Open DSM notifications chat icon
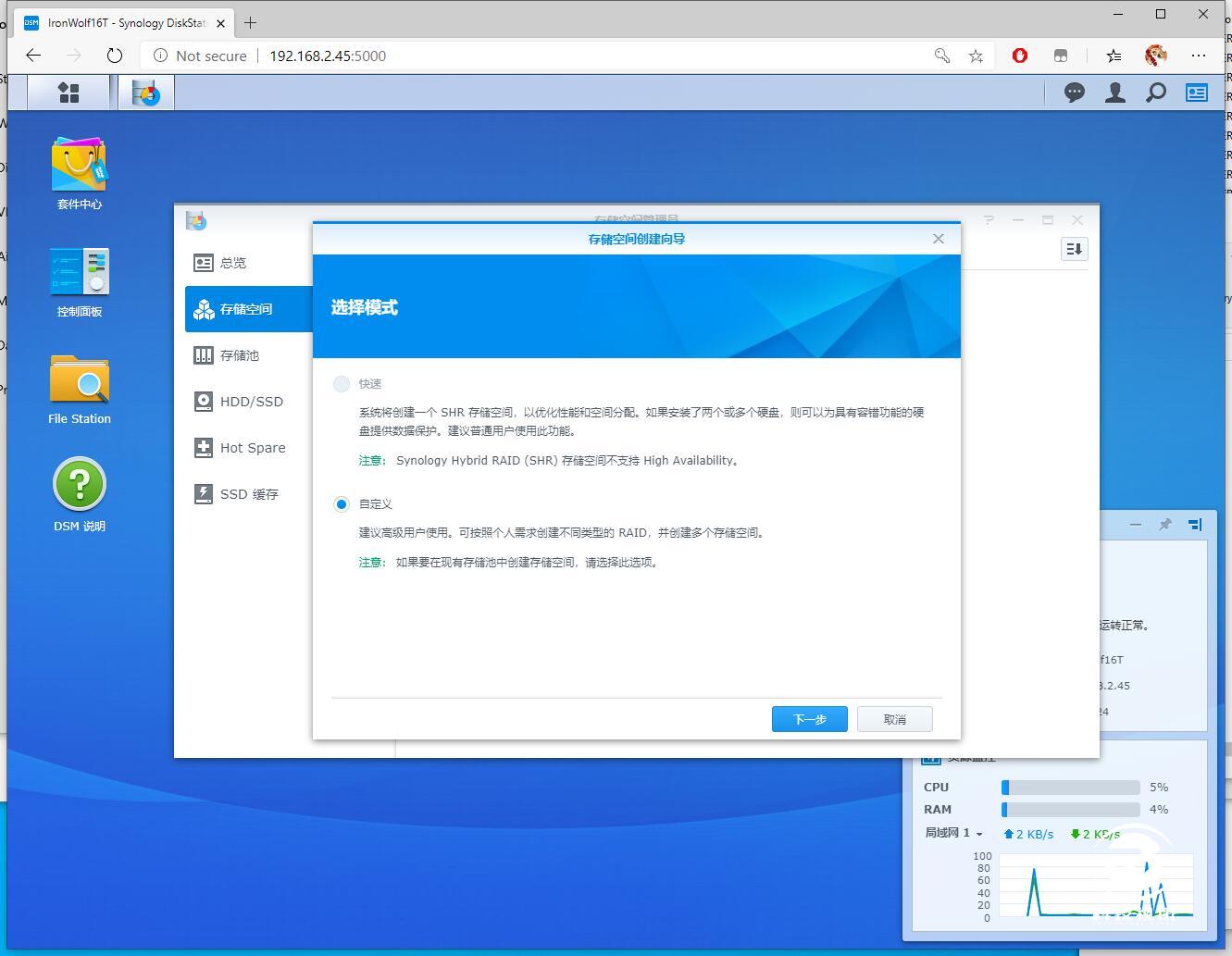The width and height of the screenshot is (1232, 956). click(1075, 93)
